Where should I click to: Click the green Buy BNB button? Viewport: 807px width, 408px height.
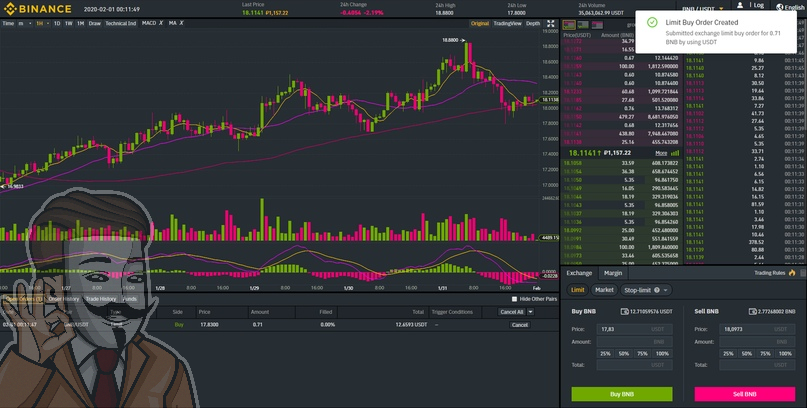622,394
